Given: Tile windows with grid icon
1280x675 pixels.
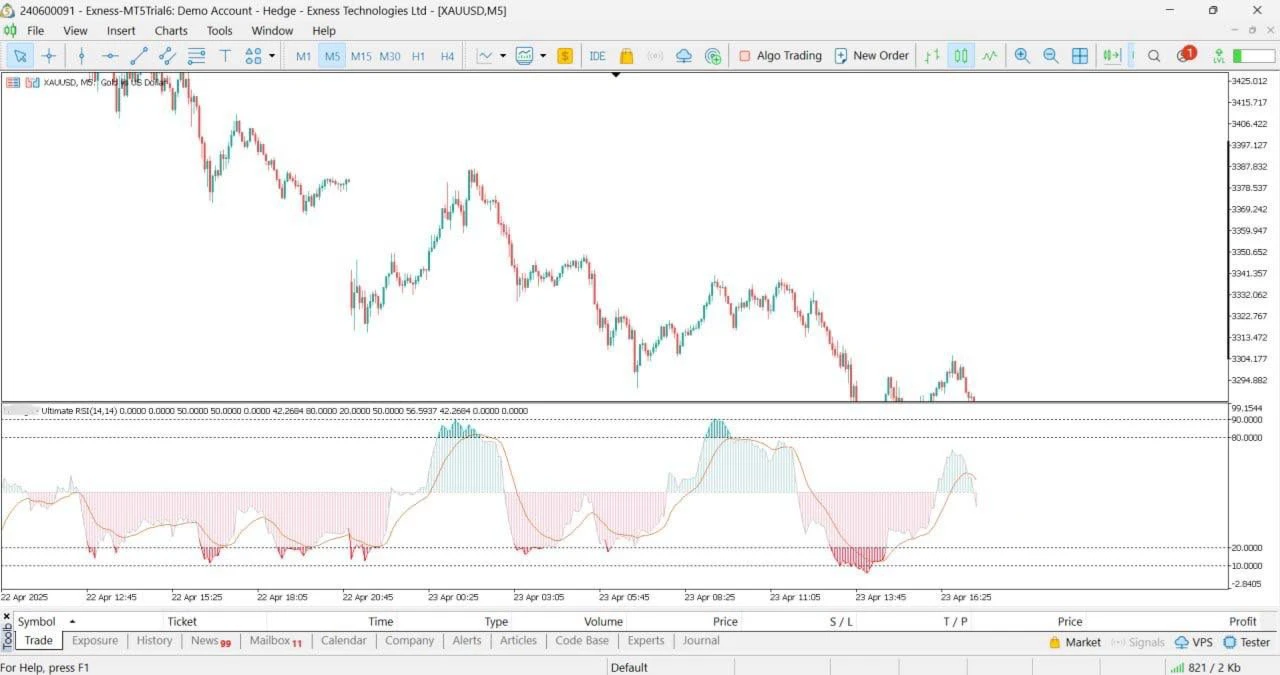Looking at the screenshot, I should point(1080,56).
